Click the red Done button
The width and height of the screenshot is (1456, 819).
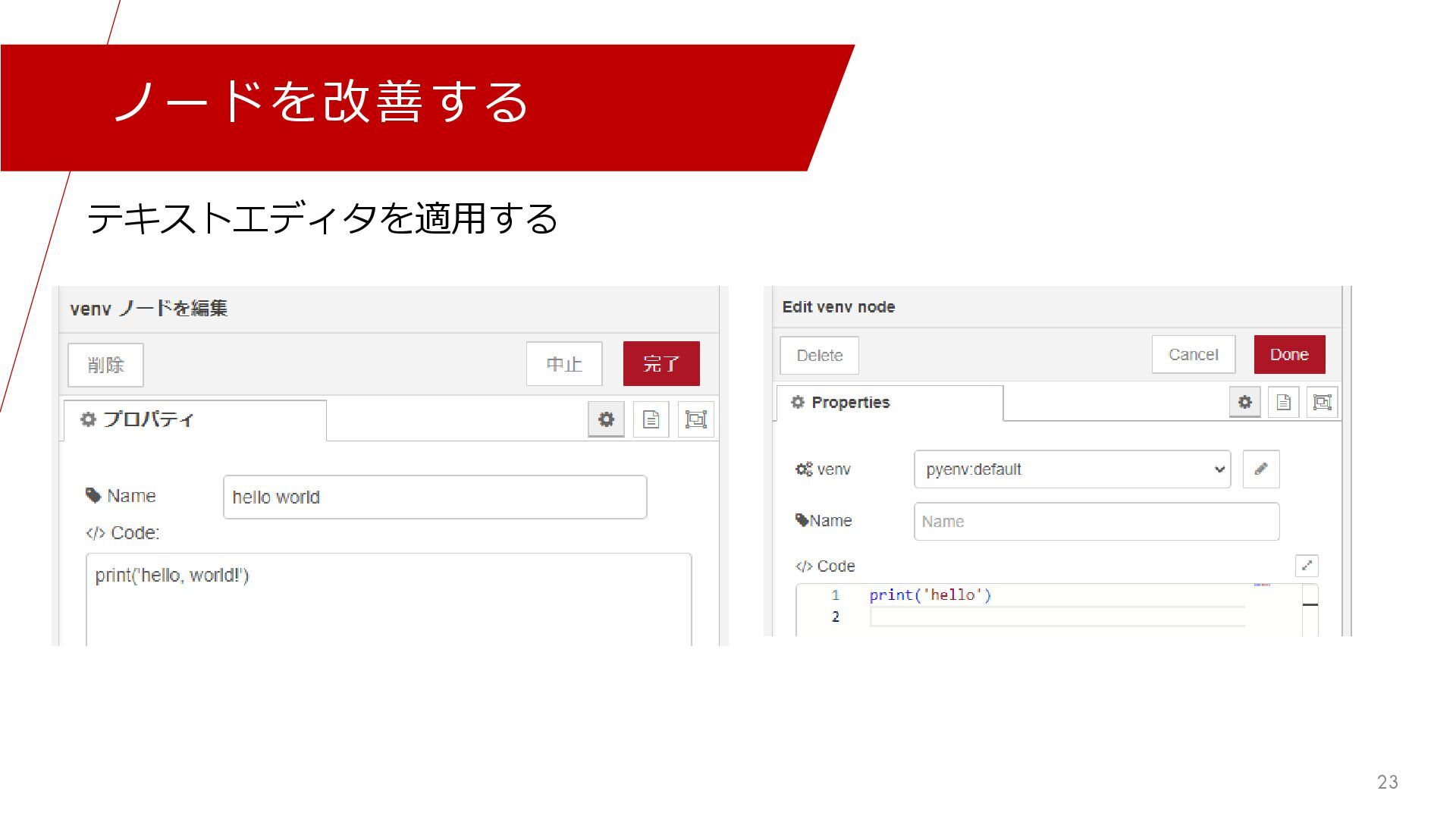coord(1289,355)
